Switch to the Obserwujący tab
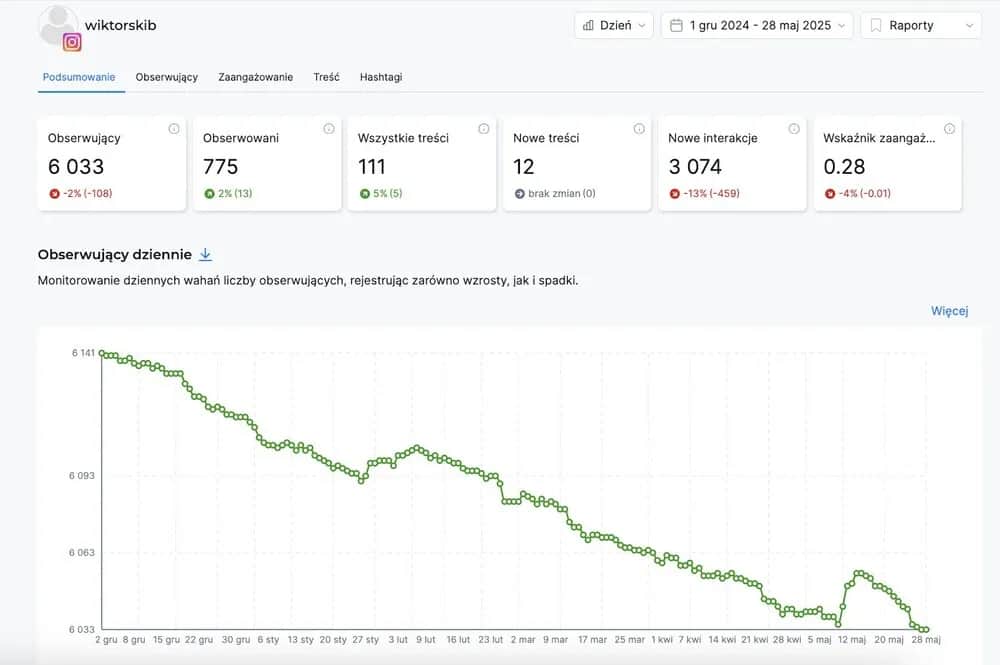Screen dimensions: 1000x665 tap(166, 76)
